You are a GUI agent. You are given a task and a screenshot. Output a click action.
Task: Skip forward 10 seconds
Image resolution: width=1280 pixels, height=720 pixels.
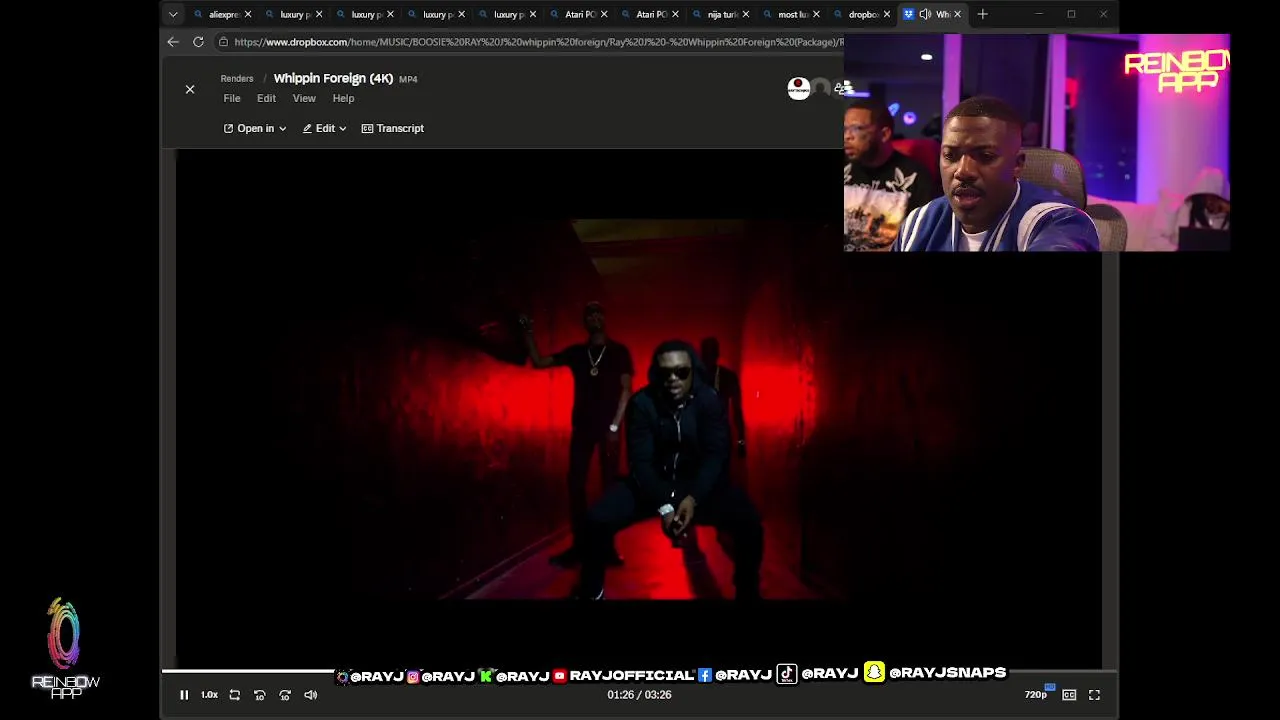[x=285, y=695]
